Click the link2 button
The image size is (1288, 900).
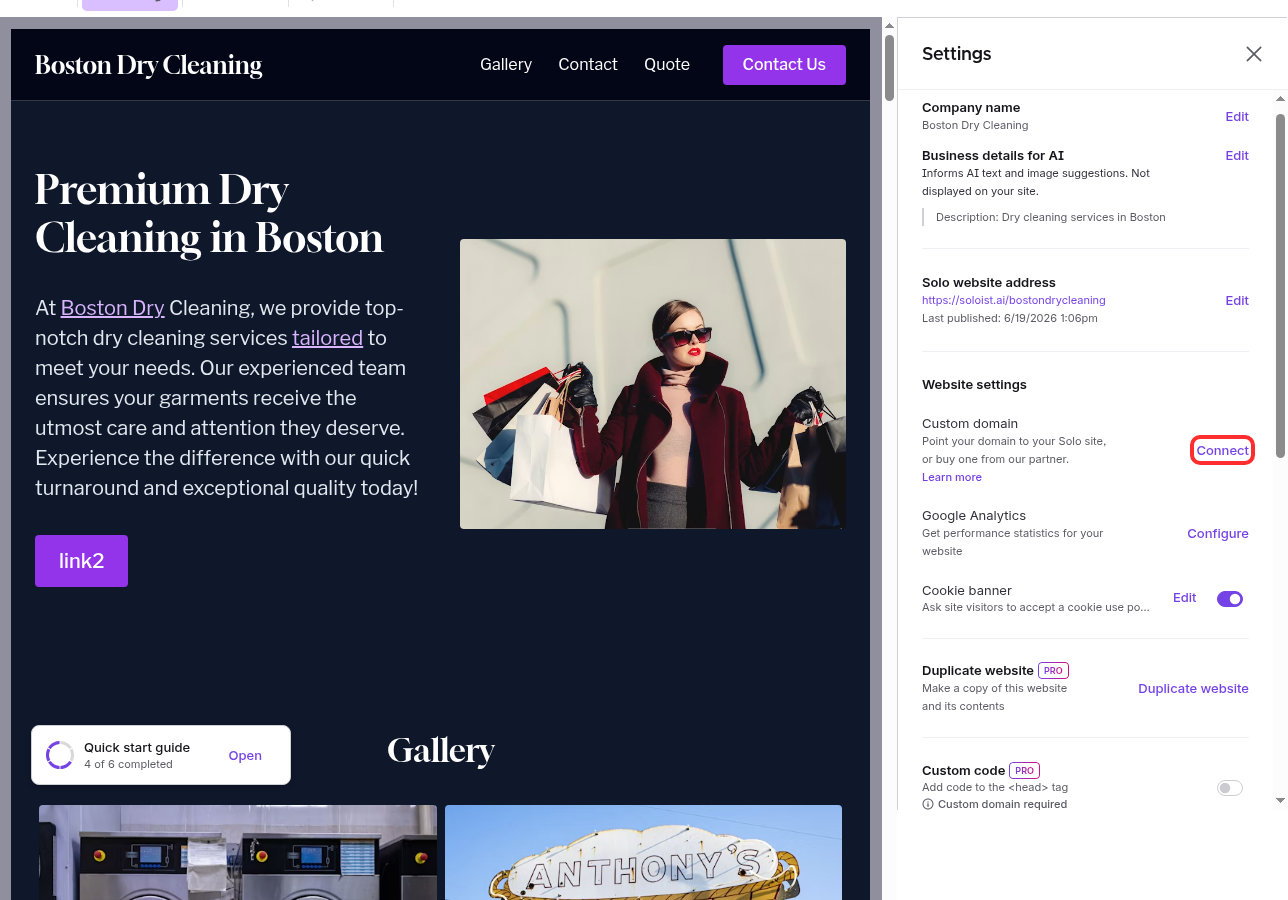coord(81,561)
